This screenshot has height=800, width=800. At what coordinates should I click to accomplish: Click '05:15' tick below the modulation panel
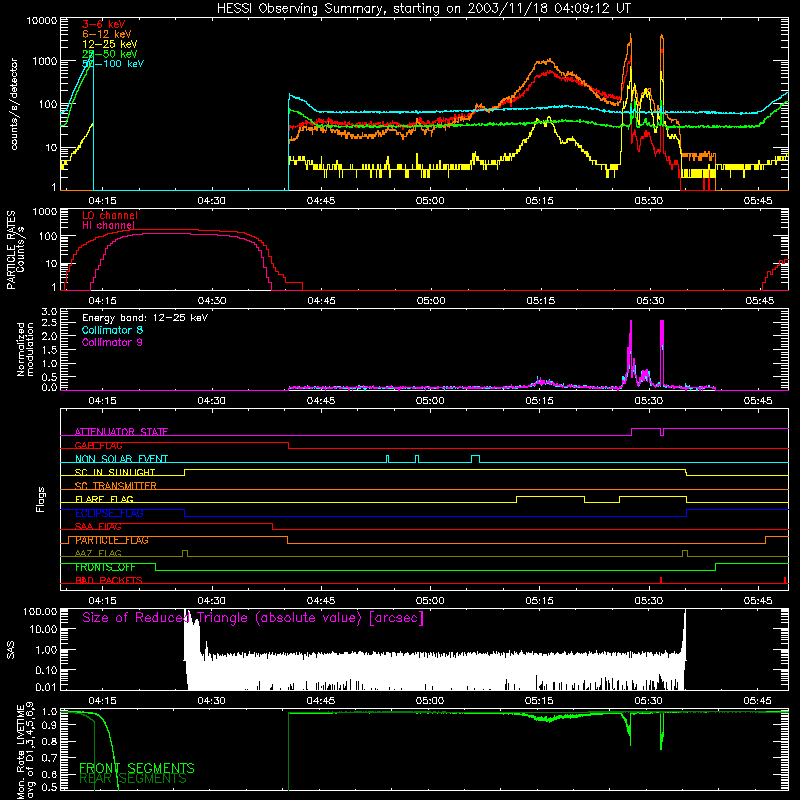point(539,401)
